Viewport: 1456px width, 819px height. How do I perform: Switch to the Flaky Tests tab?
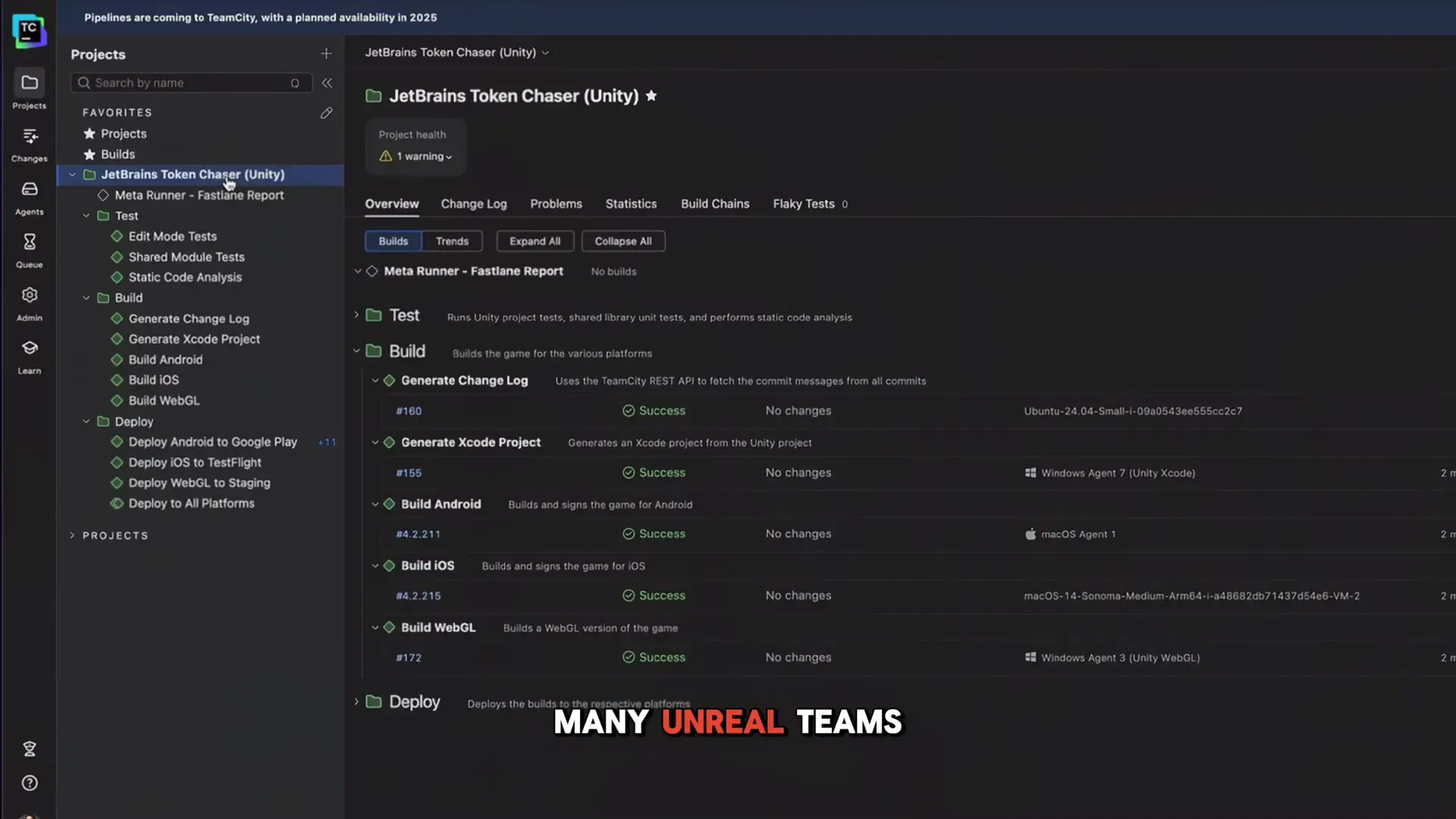pos(810,204)
